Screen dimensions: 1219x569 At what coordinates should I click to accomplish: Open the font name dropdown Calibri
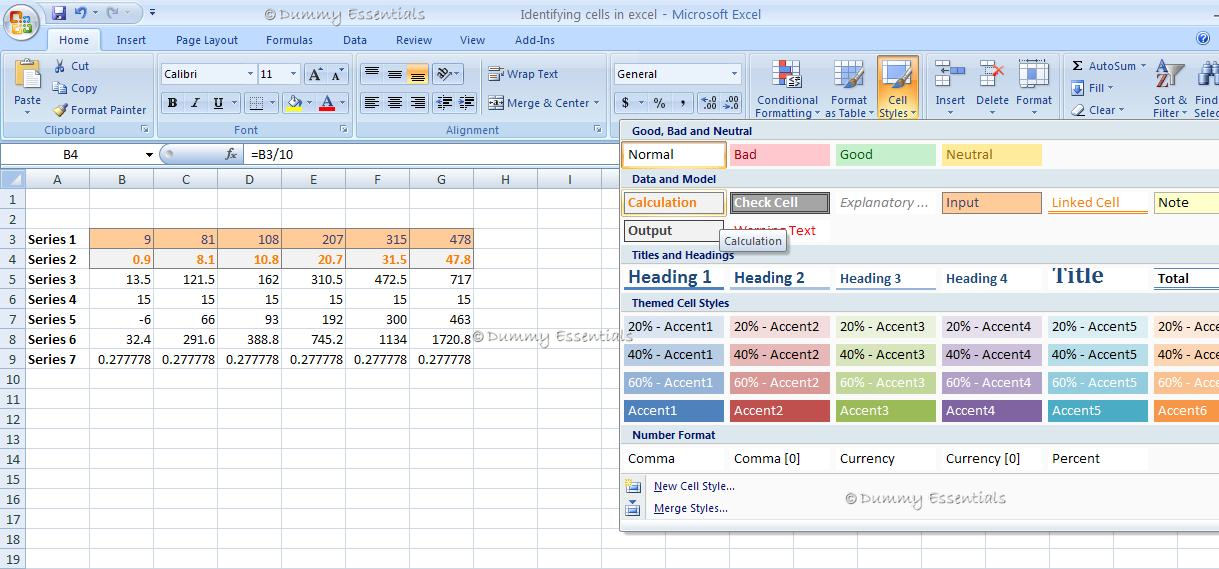(250, 74)
